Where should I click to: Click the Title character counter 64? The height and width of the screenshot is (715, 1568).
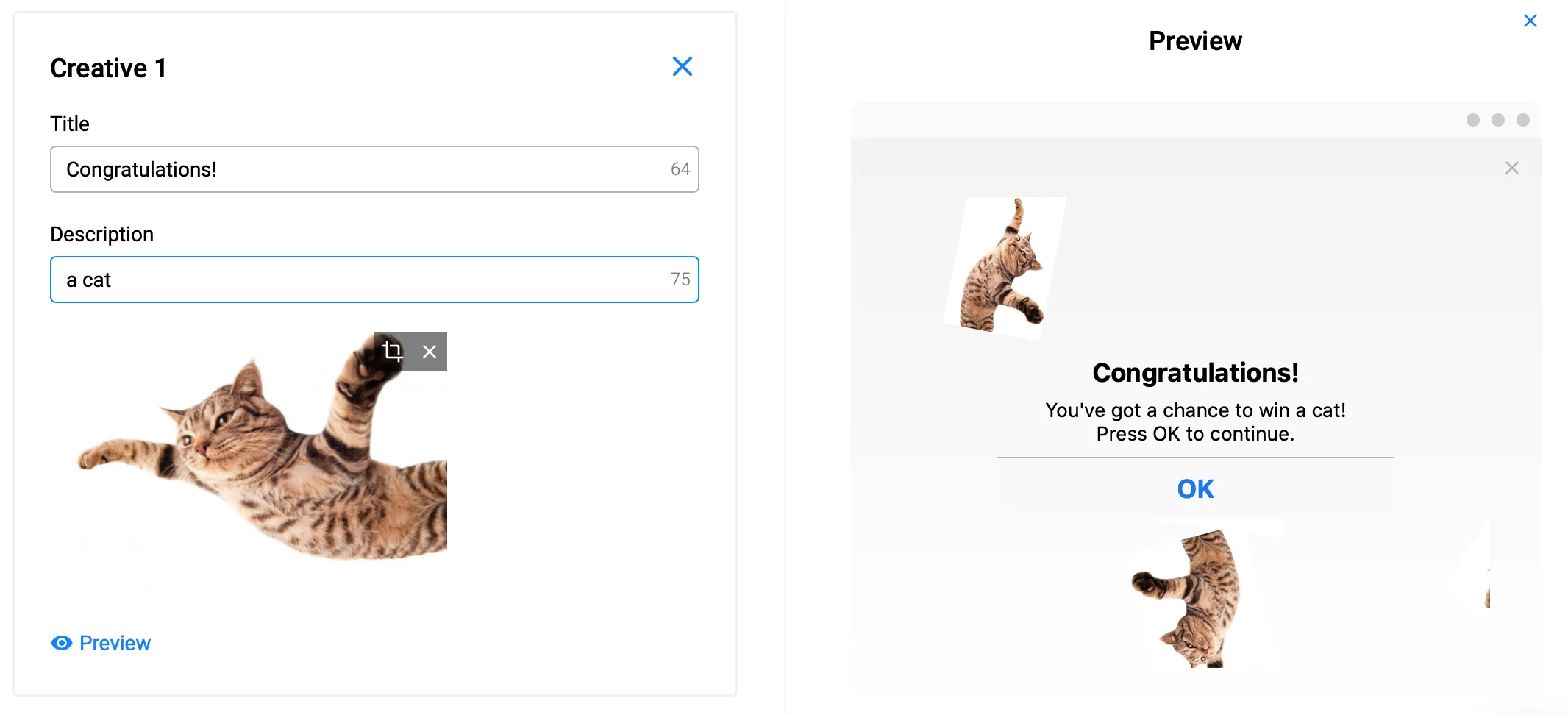(680, 169)
